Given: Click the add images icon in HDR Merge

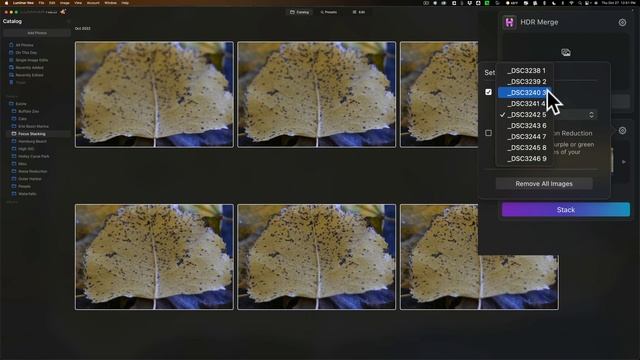Looking at the screenshot, I should (x=565, y=52).
